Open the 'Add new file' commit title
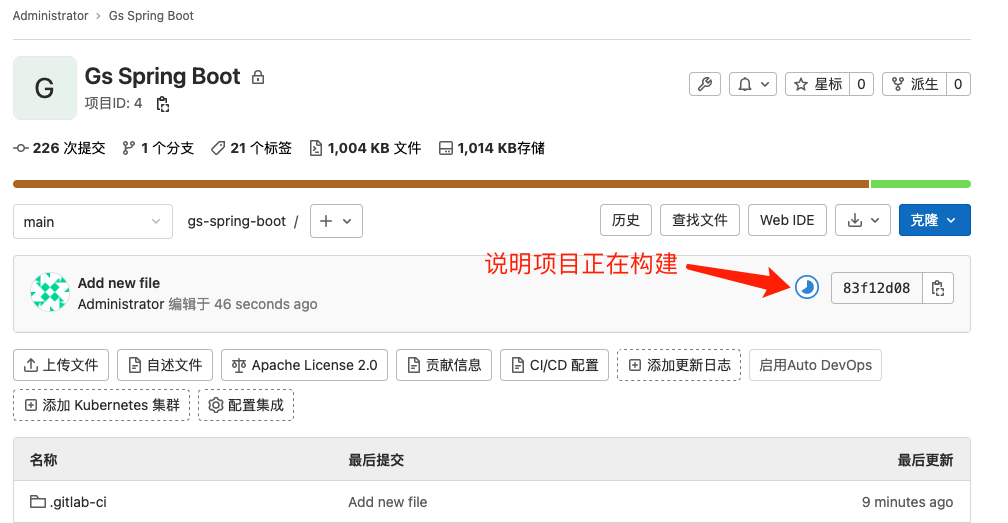This screenshot has height=523, width=1008. coord(119,283)
